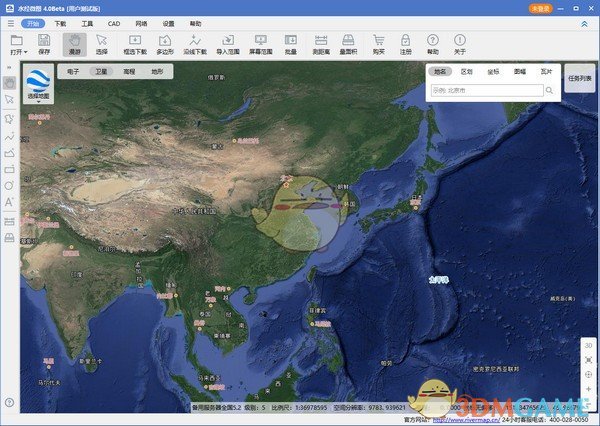Select the distance ruler in left sidebar
The height and width of the screenshot is (426, 600).
pos(9,221)
